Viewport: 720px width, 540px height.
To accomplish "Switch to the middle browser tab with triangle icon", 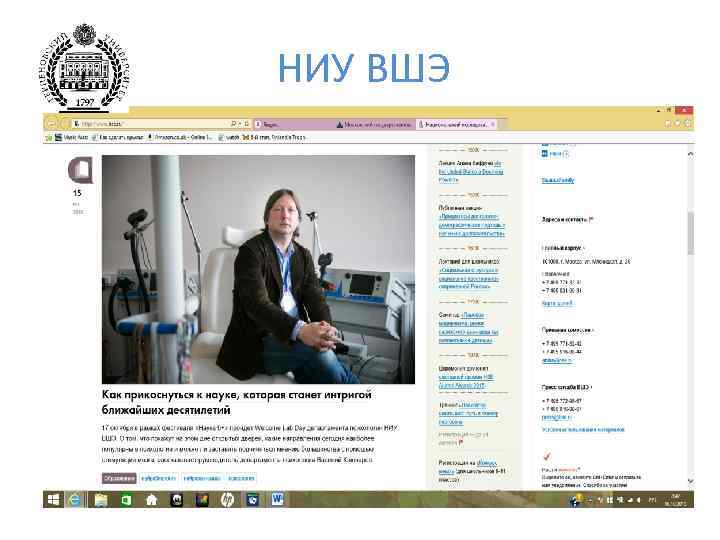I will [375, 124].
